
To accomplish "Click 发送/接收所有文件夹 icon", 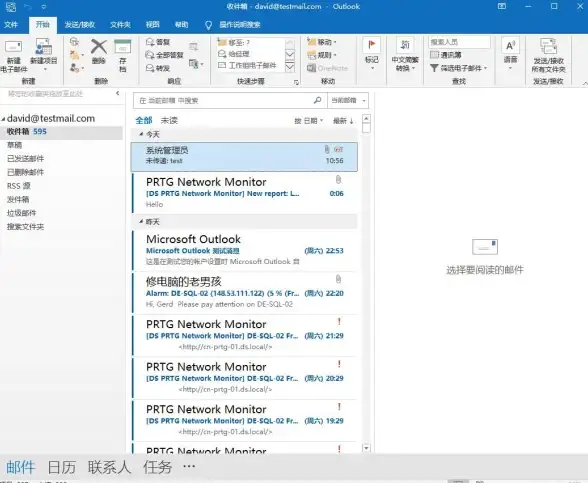I will [x=548, y=46].
